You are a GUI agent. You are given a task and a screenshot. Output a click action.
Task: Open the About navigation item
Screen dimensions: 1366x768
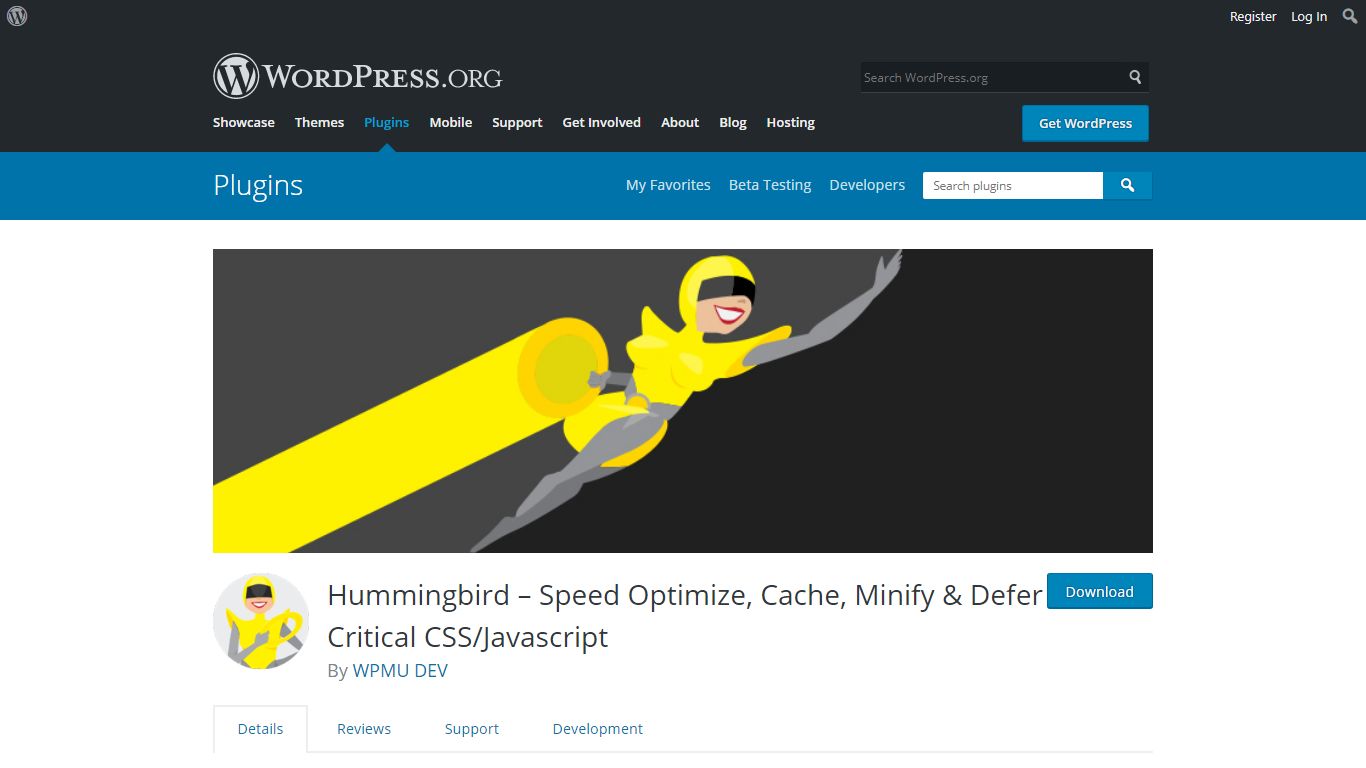click(680, 122)
